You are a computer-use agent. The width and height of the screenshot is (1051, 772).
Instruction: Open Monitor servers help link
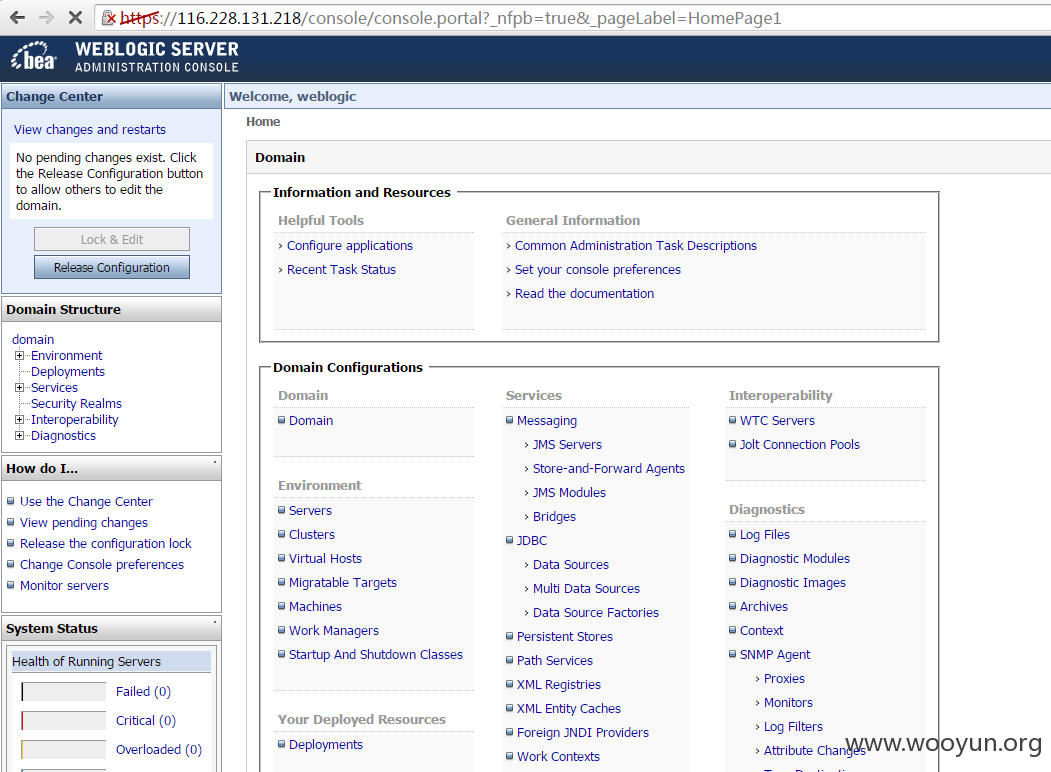pyautogui.click(x=64, y=586)
